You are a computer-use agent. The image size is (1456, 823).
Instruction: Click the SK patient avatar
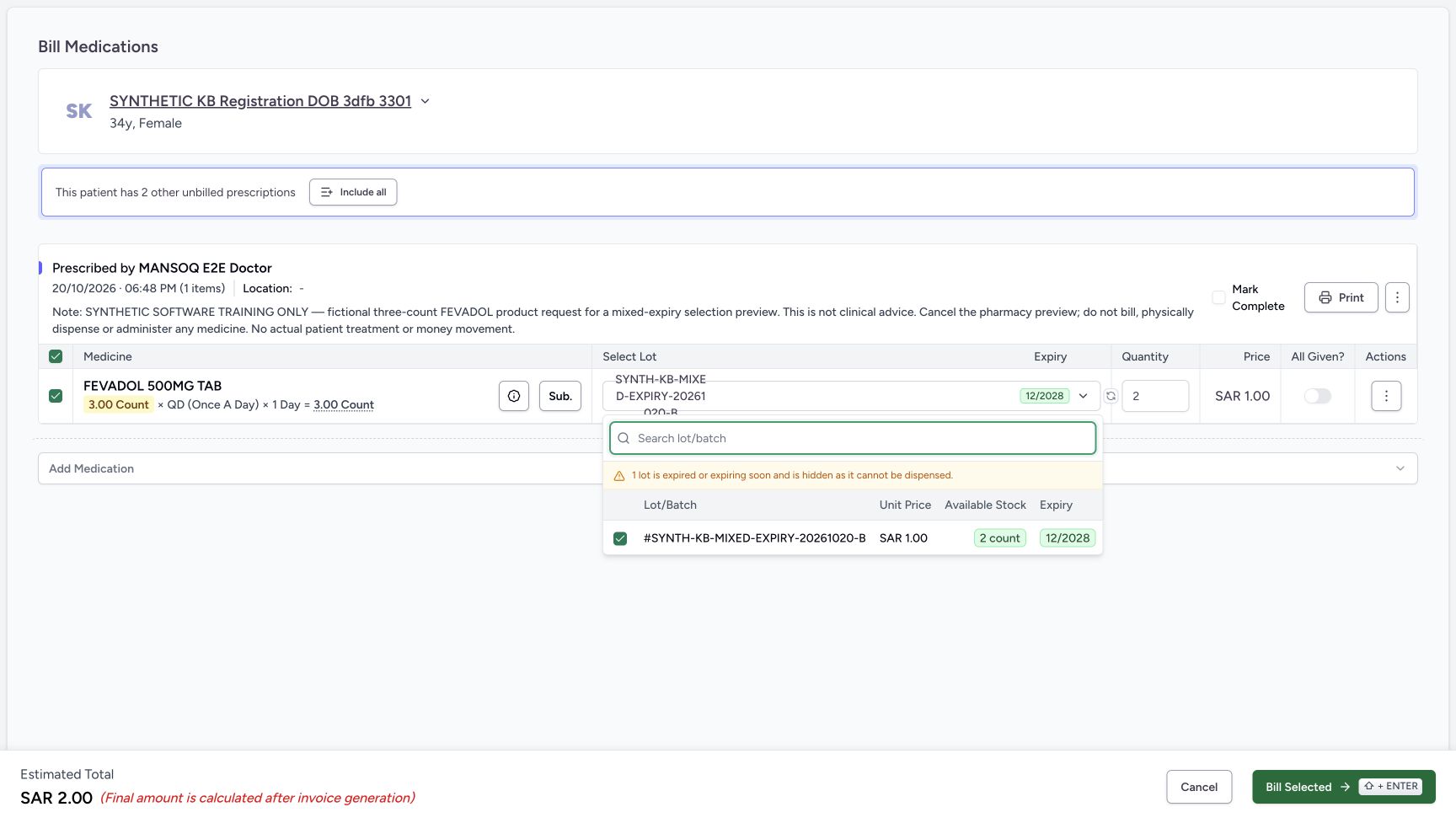(x=79, y=111)
